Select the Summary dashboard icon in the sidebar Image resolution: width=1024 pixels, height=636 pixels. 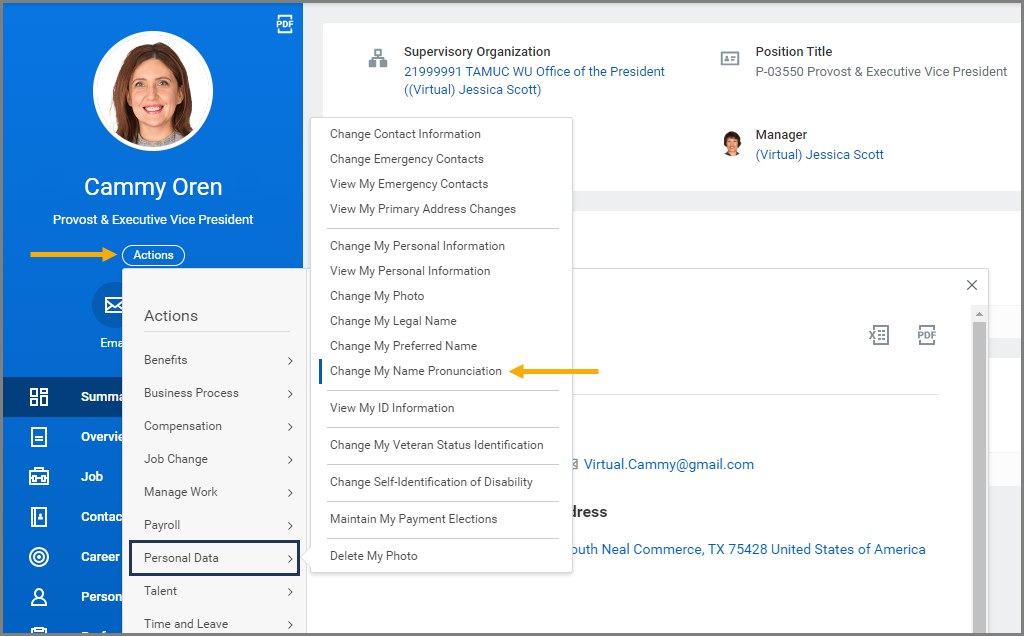point(39,396)
